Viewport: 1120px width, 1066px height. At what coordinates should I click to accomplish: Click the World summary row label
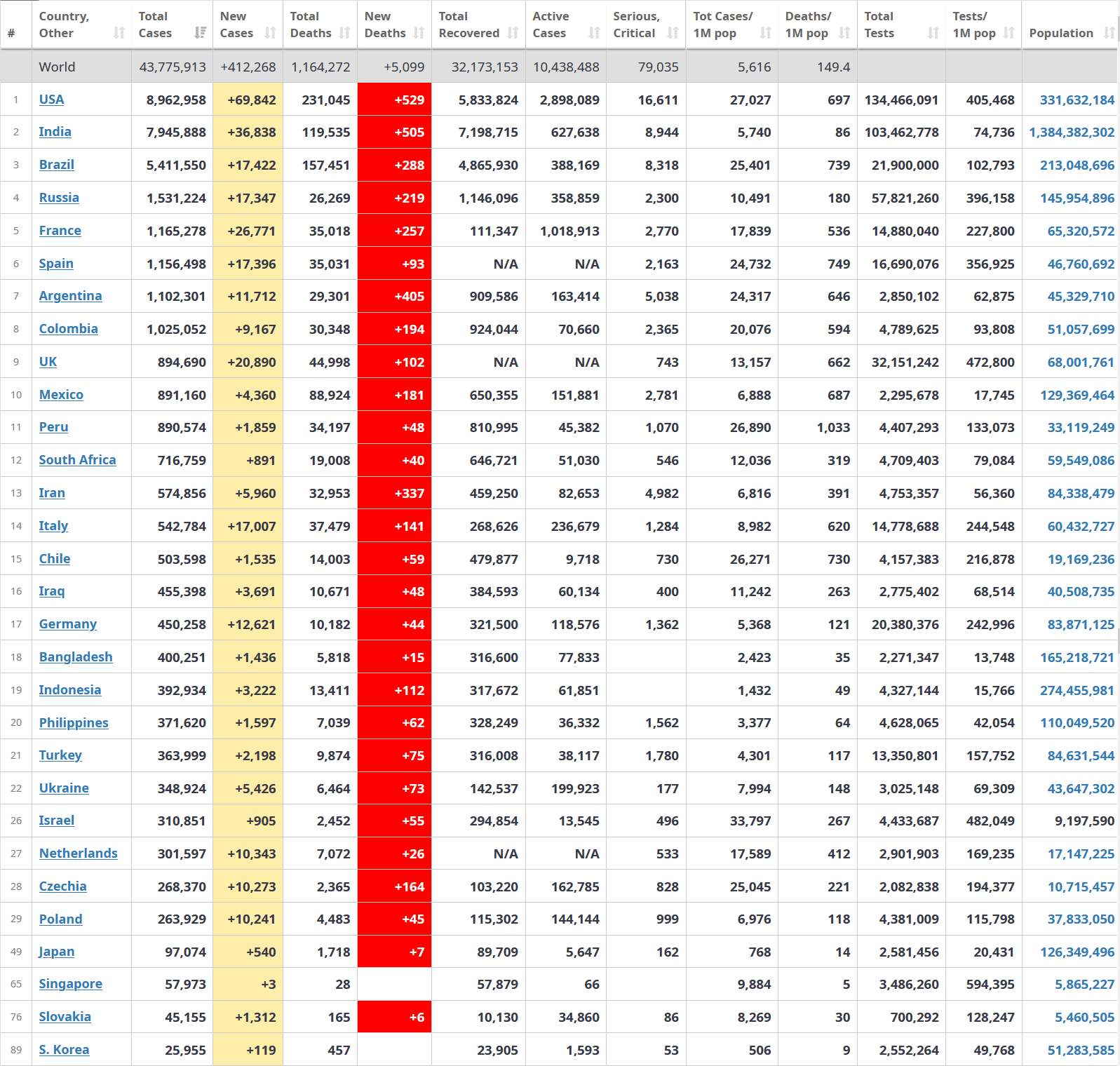click(57, 67)
